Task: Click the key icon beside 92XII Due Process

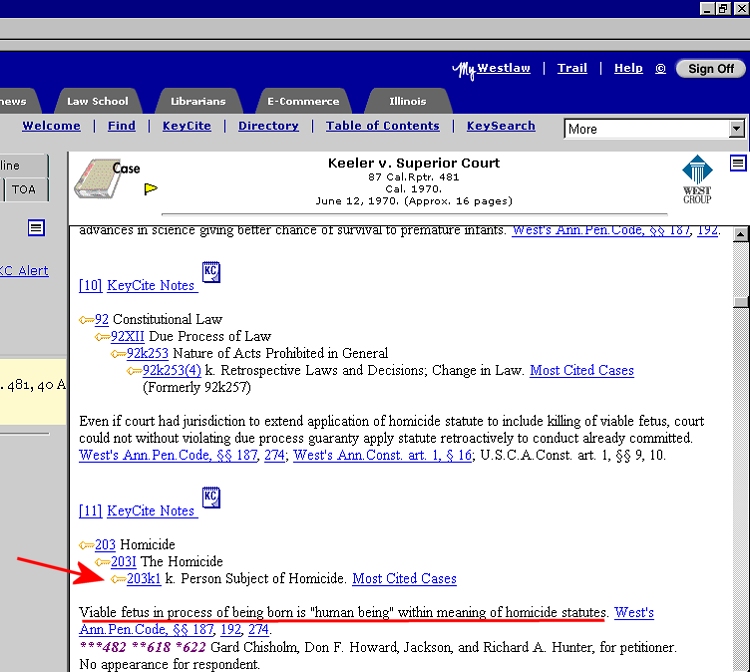Action: pyautogui.click(x=102, y=337)
